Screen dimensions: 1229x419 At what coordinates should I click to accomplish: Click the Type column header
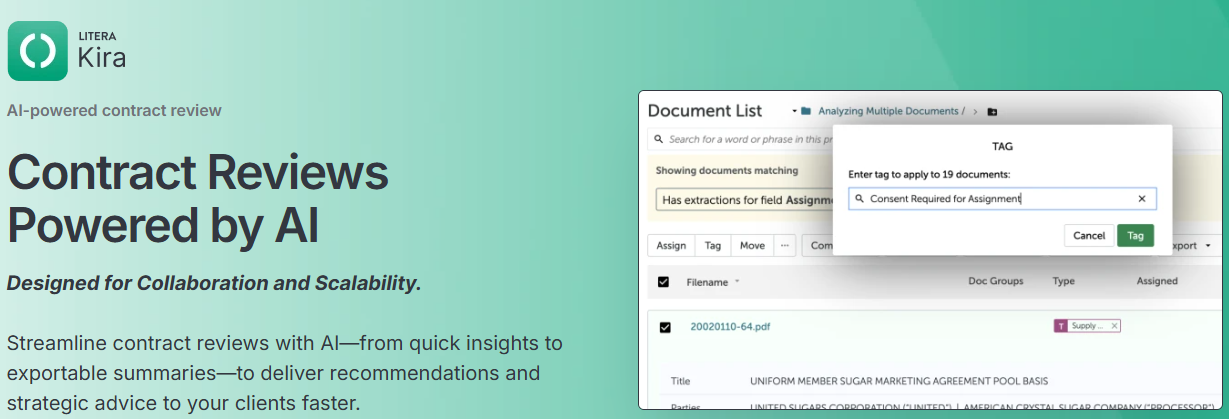pos(1063,282)
